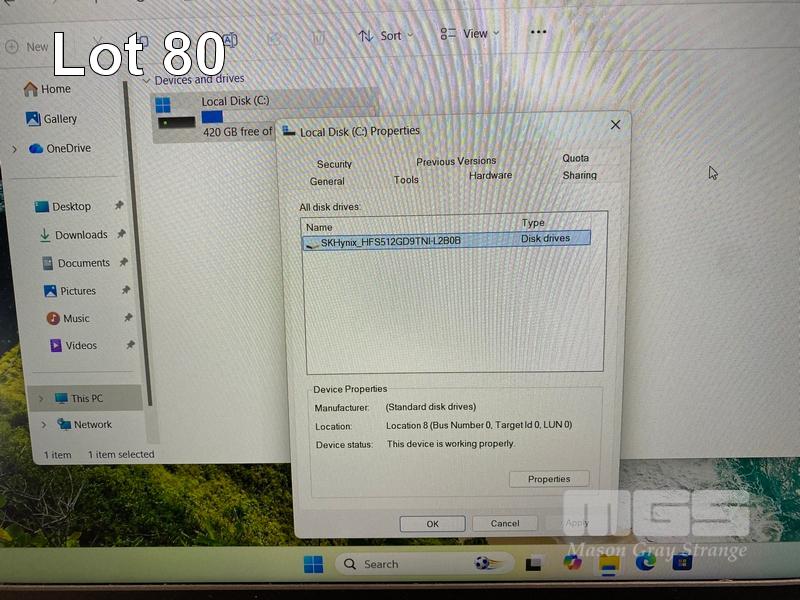
Task: Open the Downloads quick access folder
Action: pos(73,235)
